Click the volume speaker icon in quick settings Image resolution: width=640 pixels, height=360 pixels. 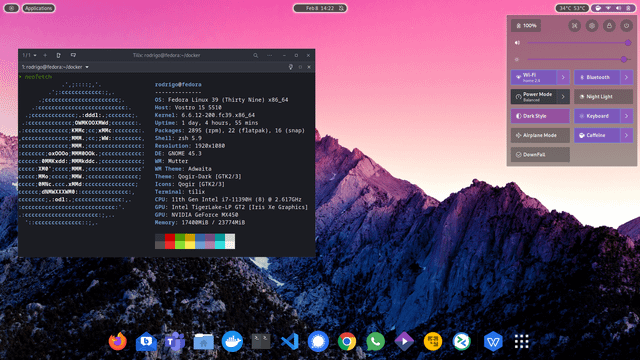click(517, 42)
